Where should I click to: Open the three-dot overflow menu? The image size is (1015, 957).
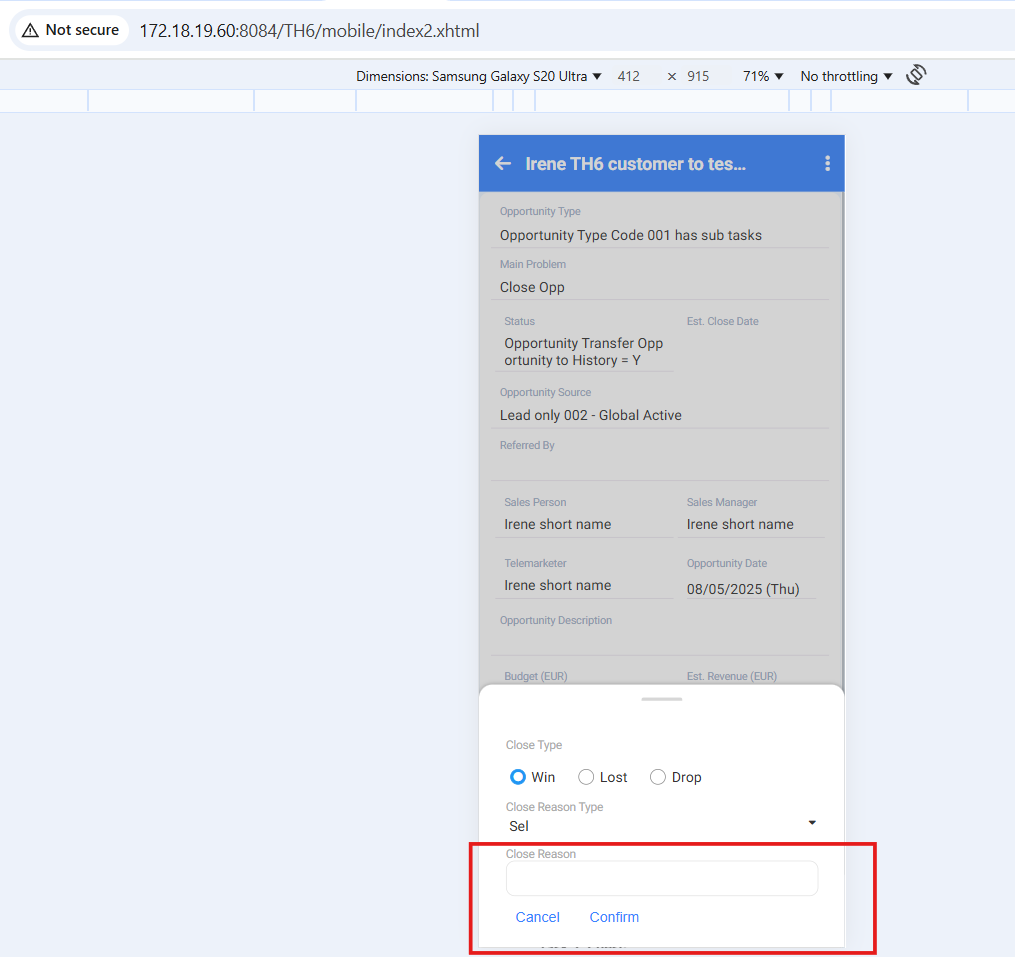tap(827, 164)
